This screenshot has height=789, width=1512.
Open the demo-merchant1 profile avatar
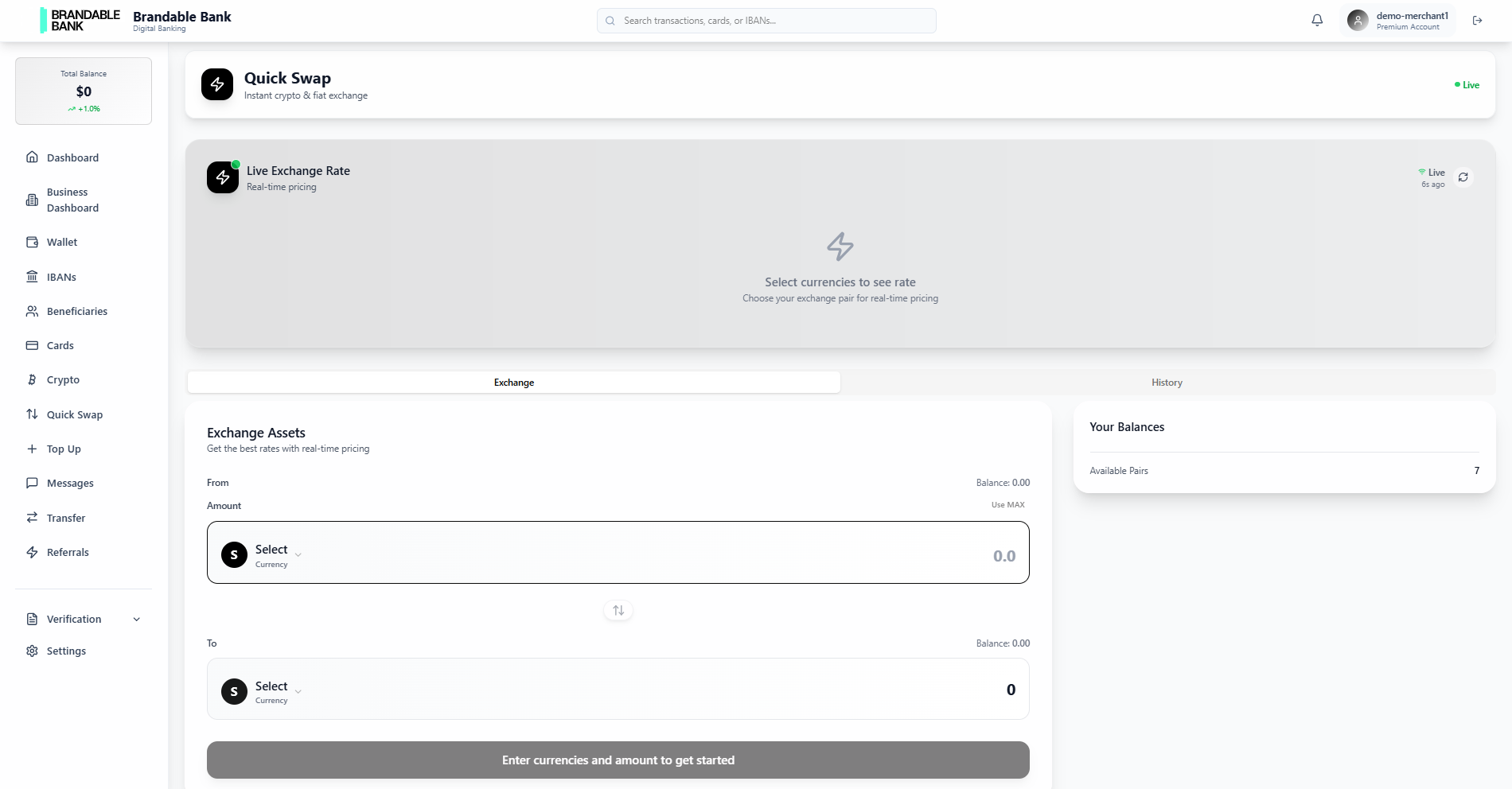point(1358,20)
